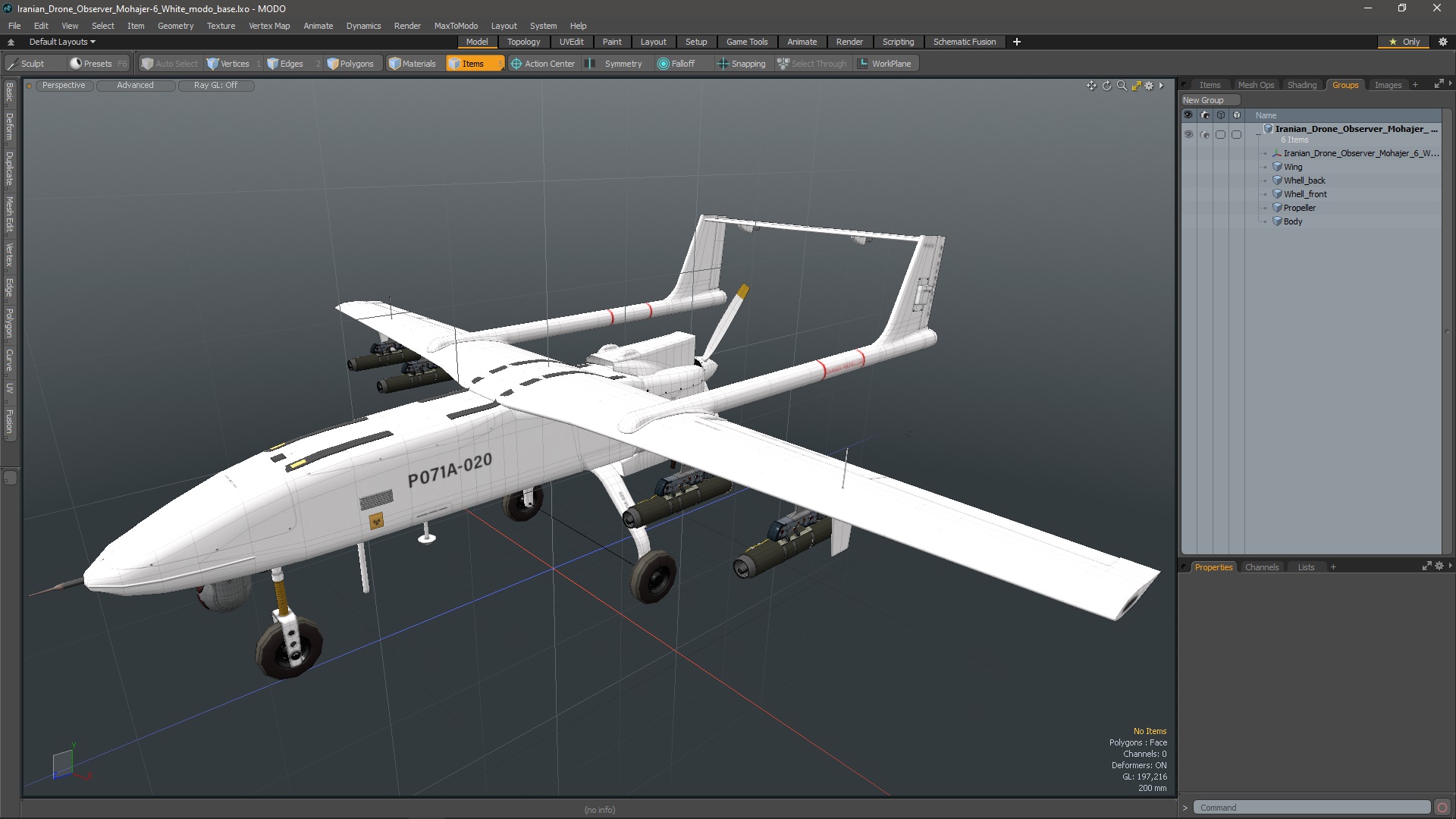
Task: Toggle the group's second empty checkbox
Action: (x=1236, y=134)
